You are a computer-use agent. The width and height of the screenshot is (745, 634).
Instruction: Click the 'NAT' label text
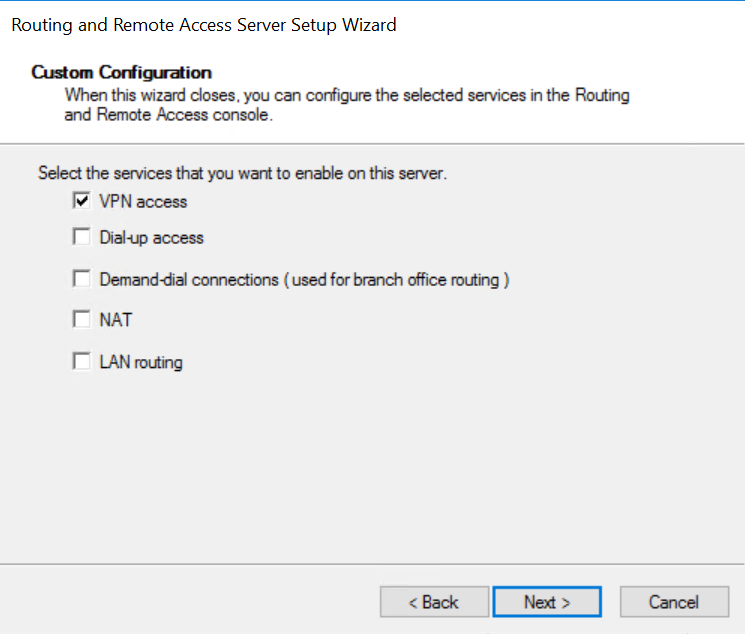[x=116, y=320]
